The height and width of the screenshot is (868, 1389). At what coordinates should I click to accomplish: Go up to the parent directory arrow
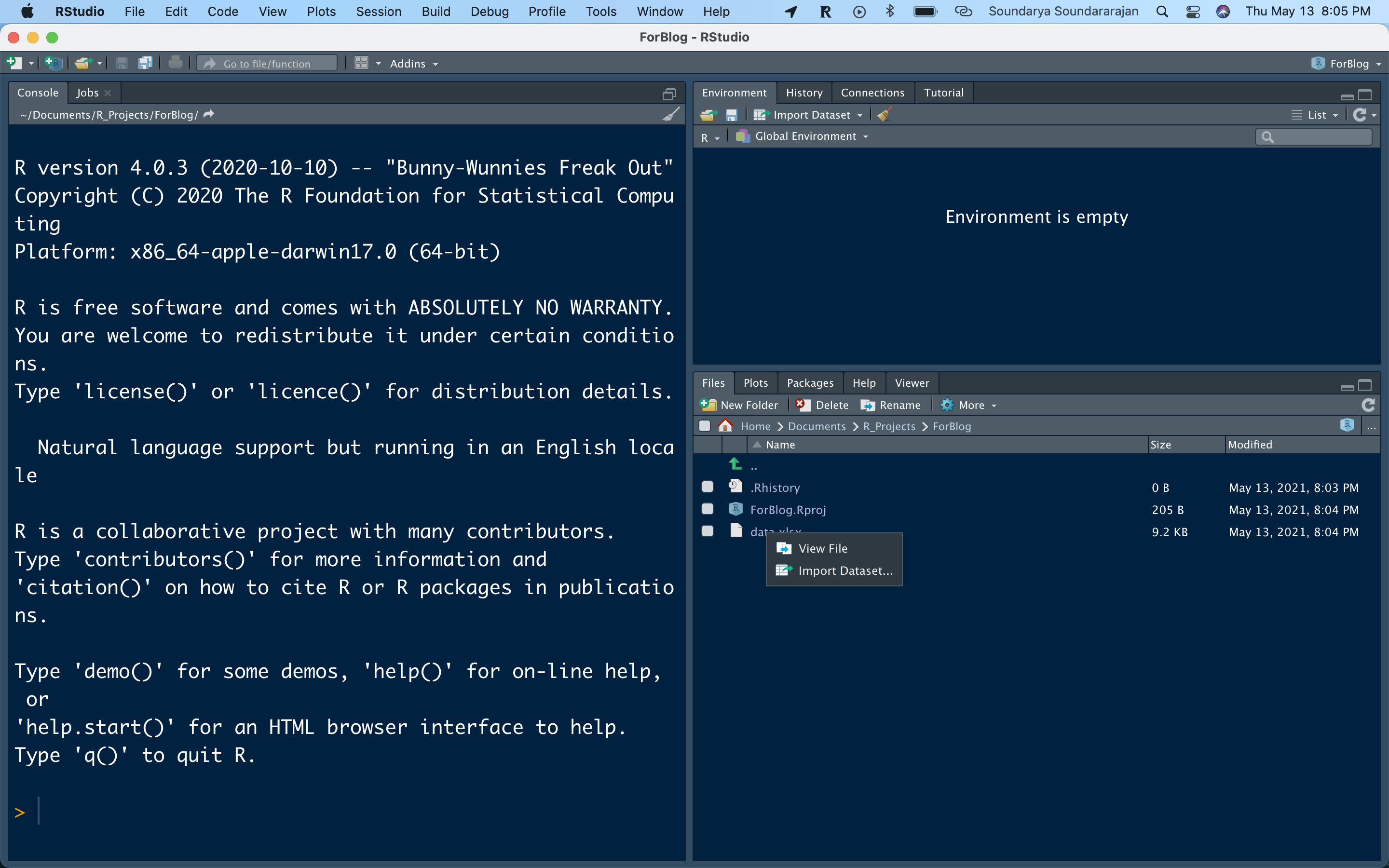pyautogui.click(x=735, y=463)
